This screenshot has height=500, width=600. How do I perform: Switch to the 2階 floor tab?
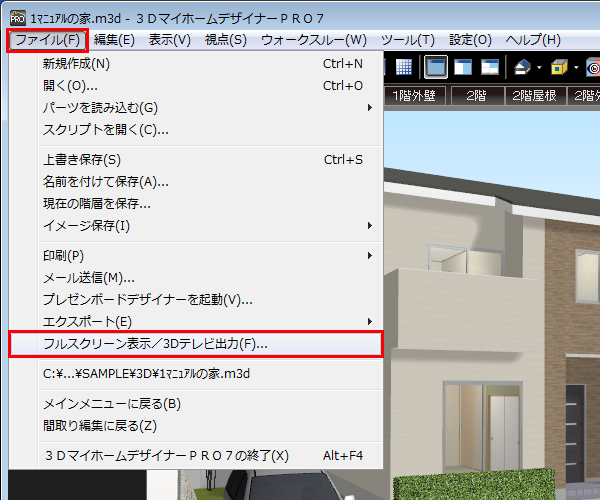point(477,96)
